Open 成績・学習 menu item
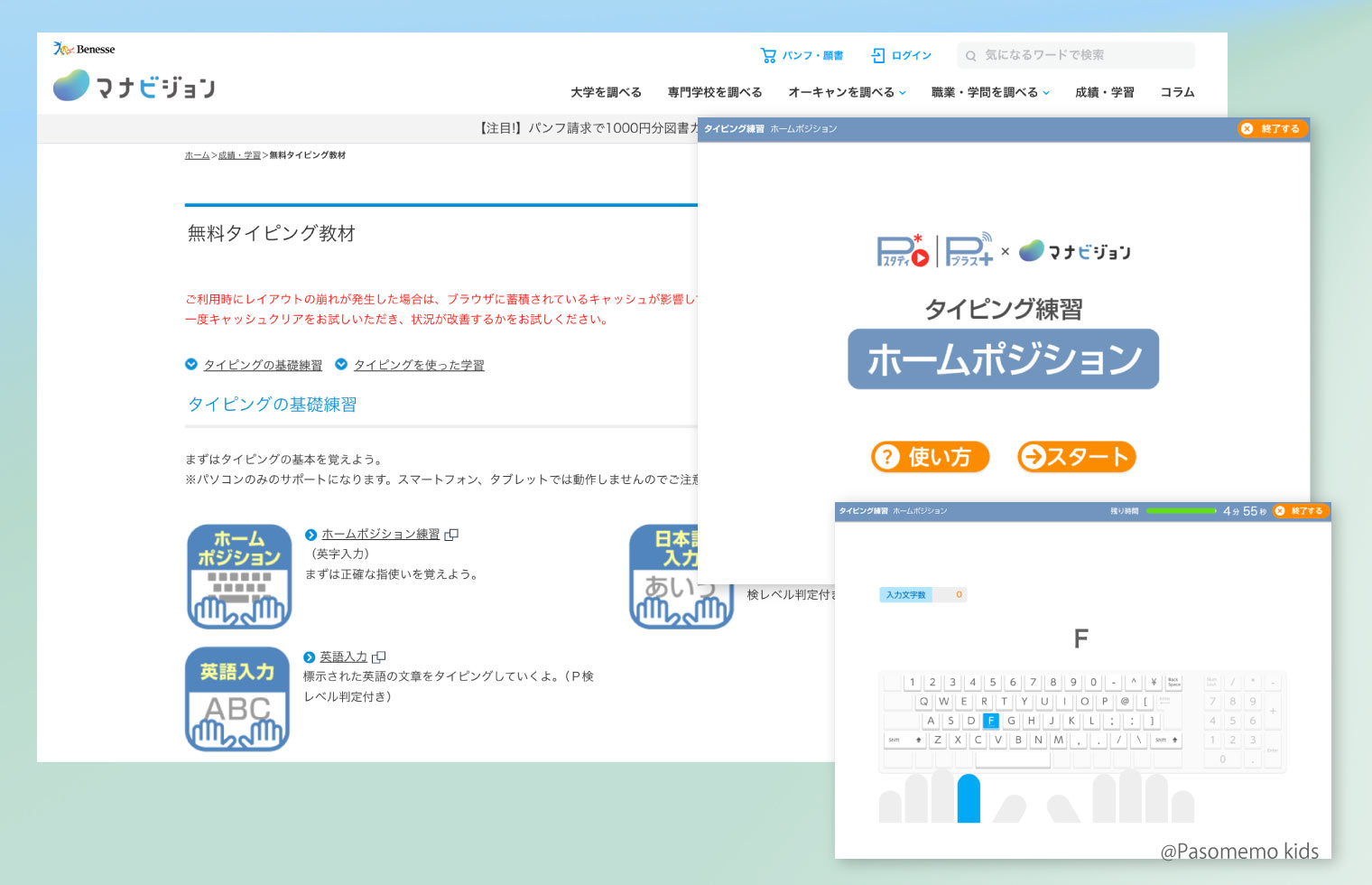The width and height of the screenshot is (1372, 885). click(x=1105, y=92)
